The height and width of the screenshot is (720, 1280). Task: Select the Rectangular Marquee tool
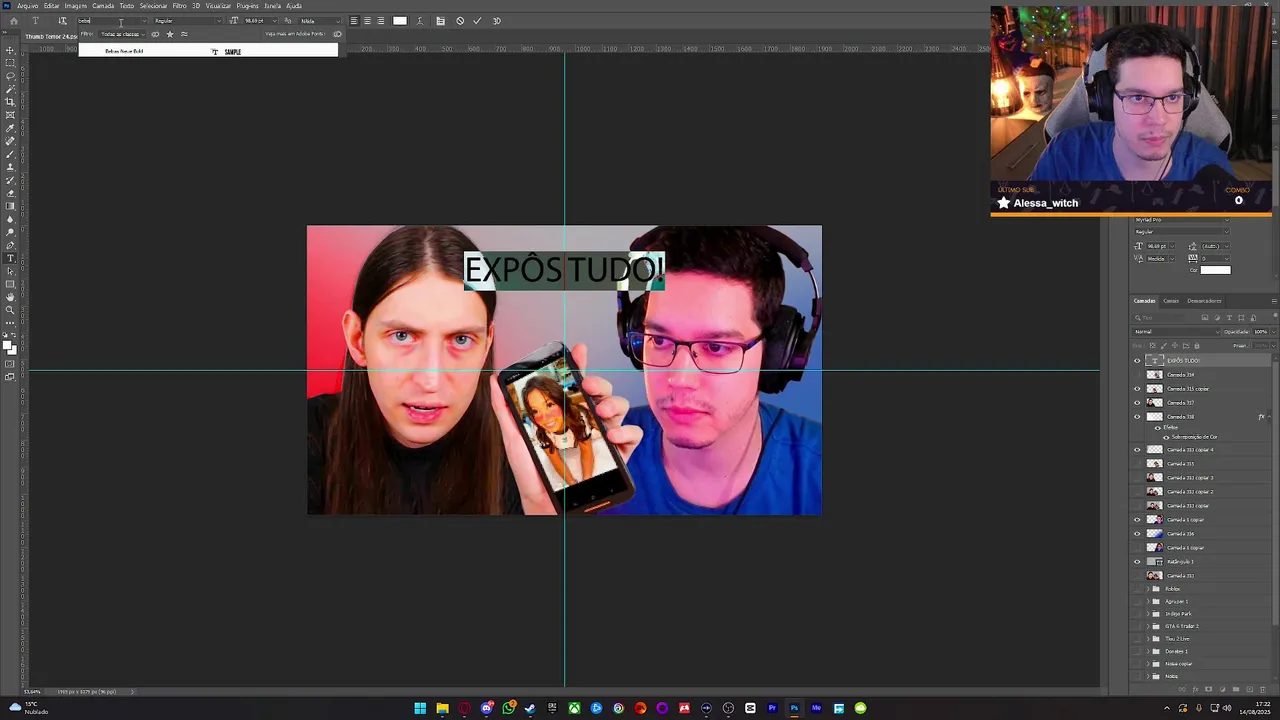click(11, 63)
